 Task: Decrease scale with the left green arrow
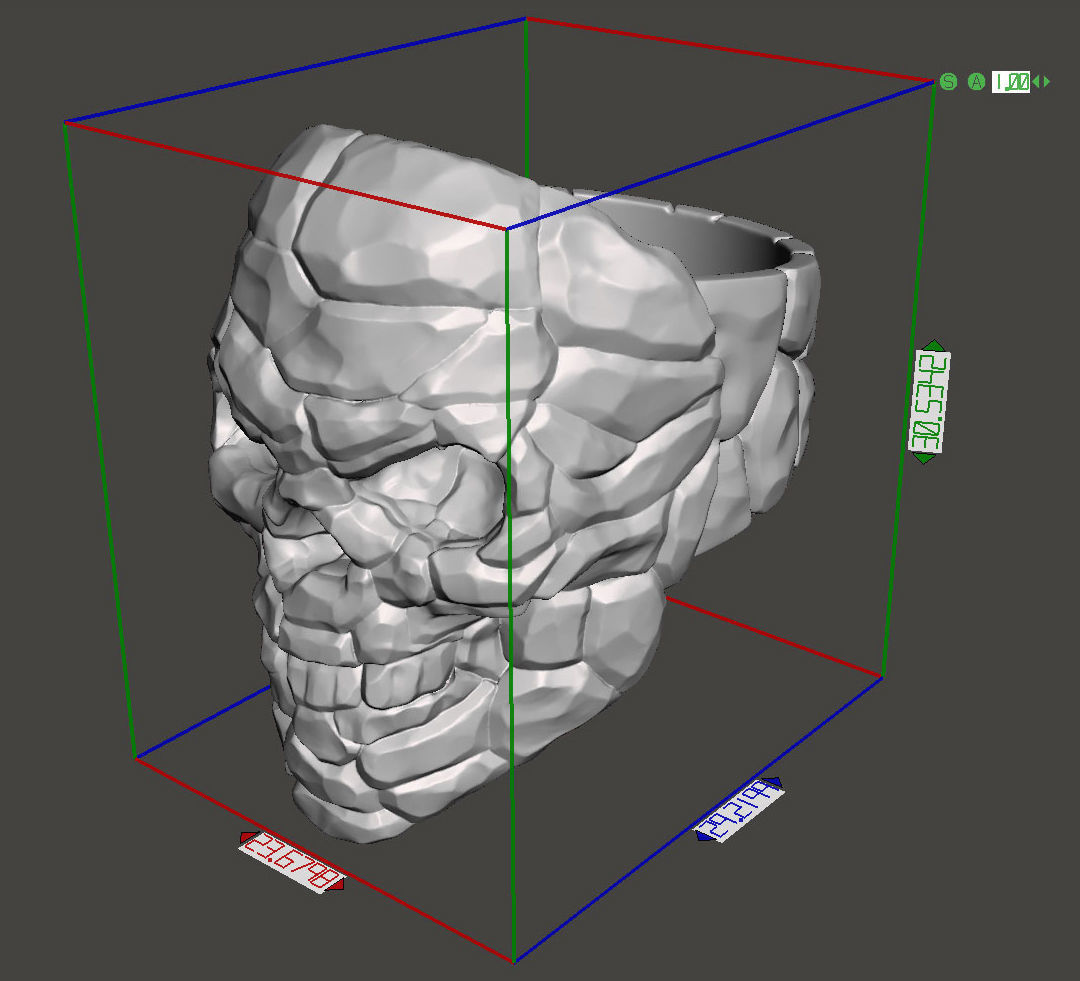(x=1036, y=82)
